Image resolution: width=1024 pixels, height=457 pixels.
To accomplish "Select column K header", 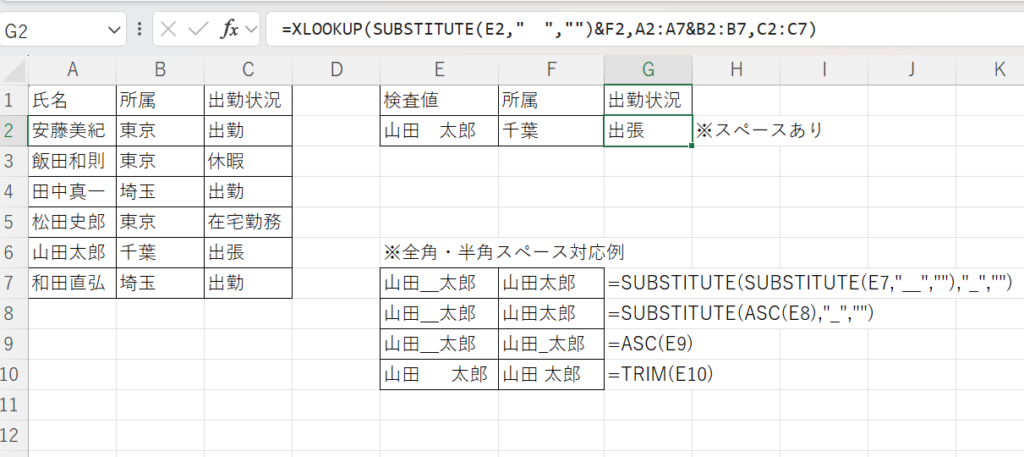I will click(990, 70).
